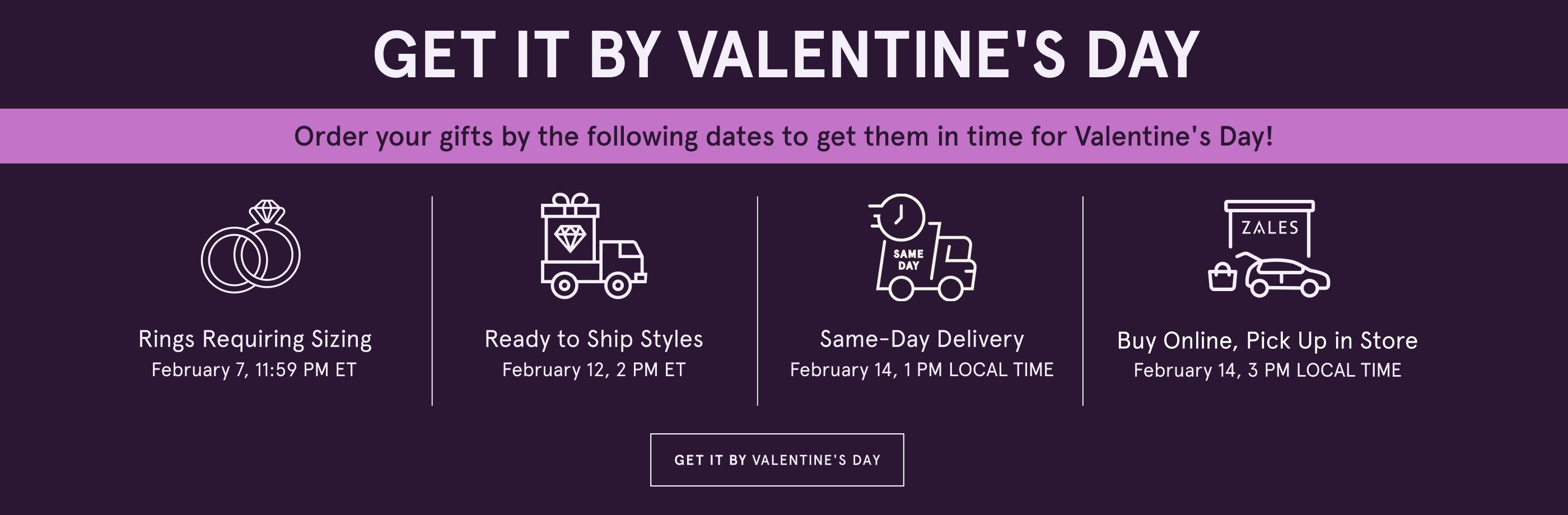Click the purple order deadlines banner

pos(784,138)
